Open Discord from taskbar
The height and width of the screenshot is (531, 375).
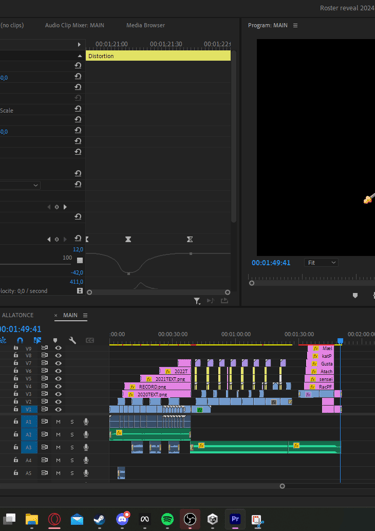[x=122, y=518]
